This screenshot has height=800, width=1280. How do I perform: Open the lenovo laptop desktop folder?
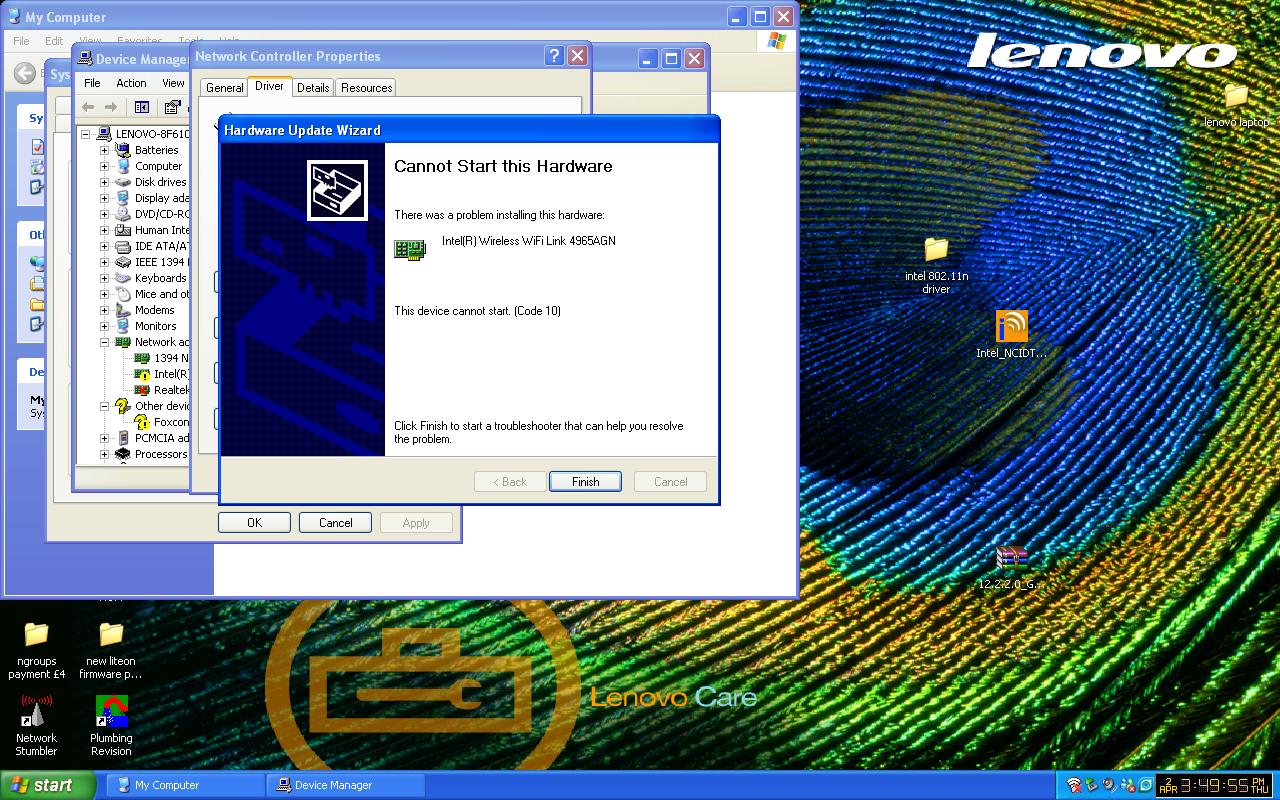[x=1236, y=104]
